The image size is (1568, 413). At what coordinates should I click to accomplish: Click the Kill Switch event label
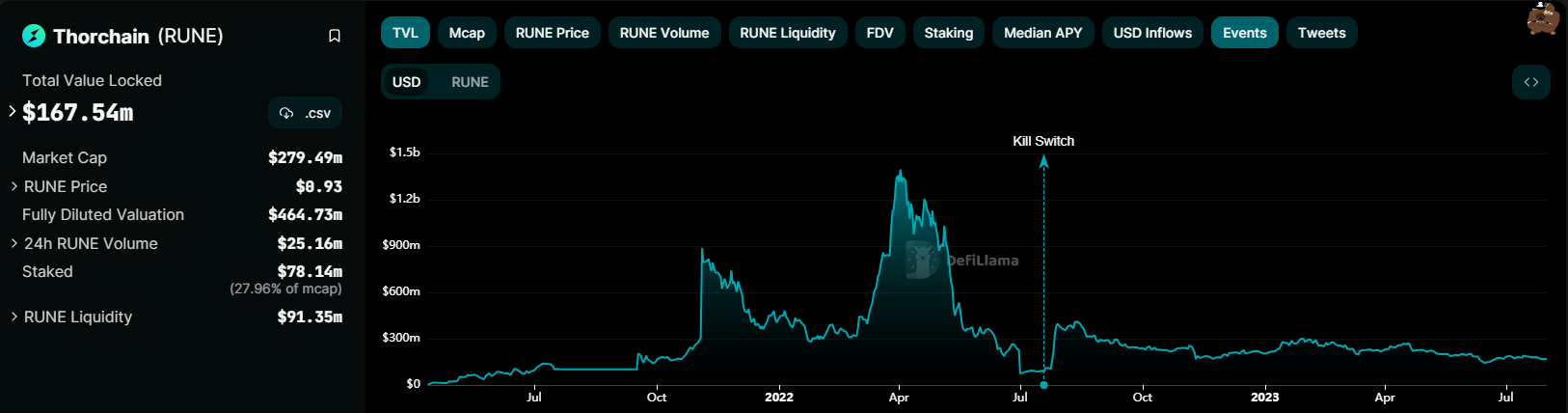point(1043,141)
